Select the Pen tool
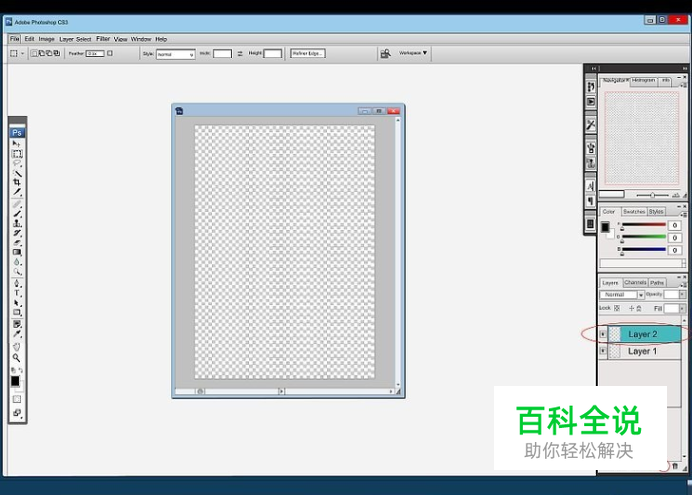The width and height of the screenshot is (692, 495). click(x=17, y=283)
